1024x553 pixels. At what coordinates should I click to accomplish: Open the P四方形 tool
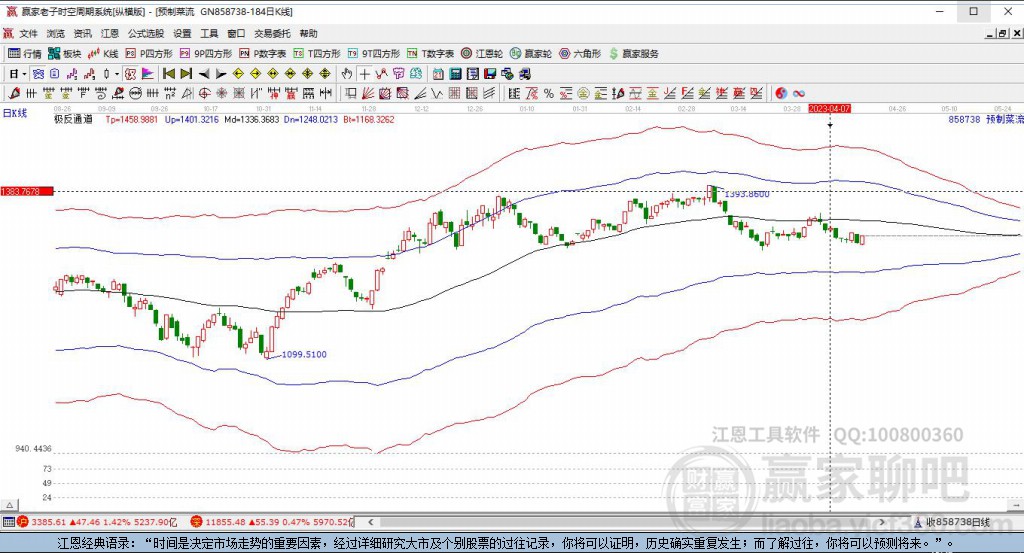[x=149, y=54]
